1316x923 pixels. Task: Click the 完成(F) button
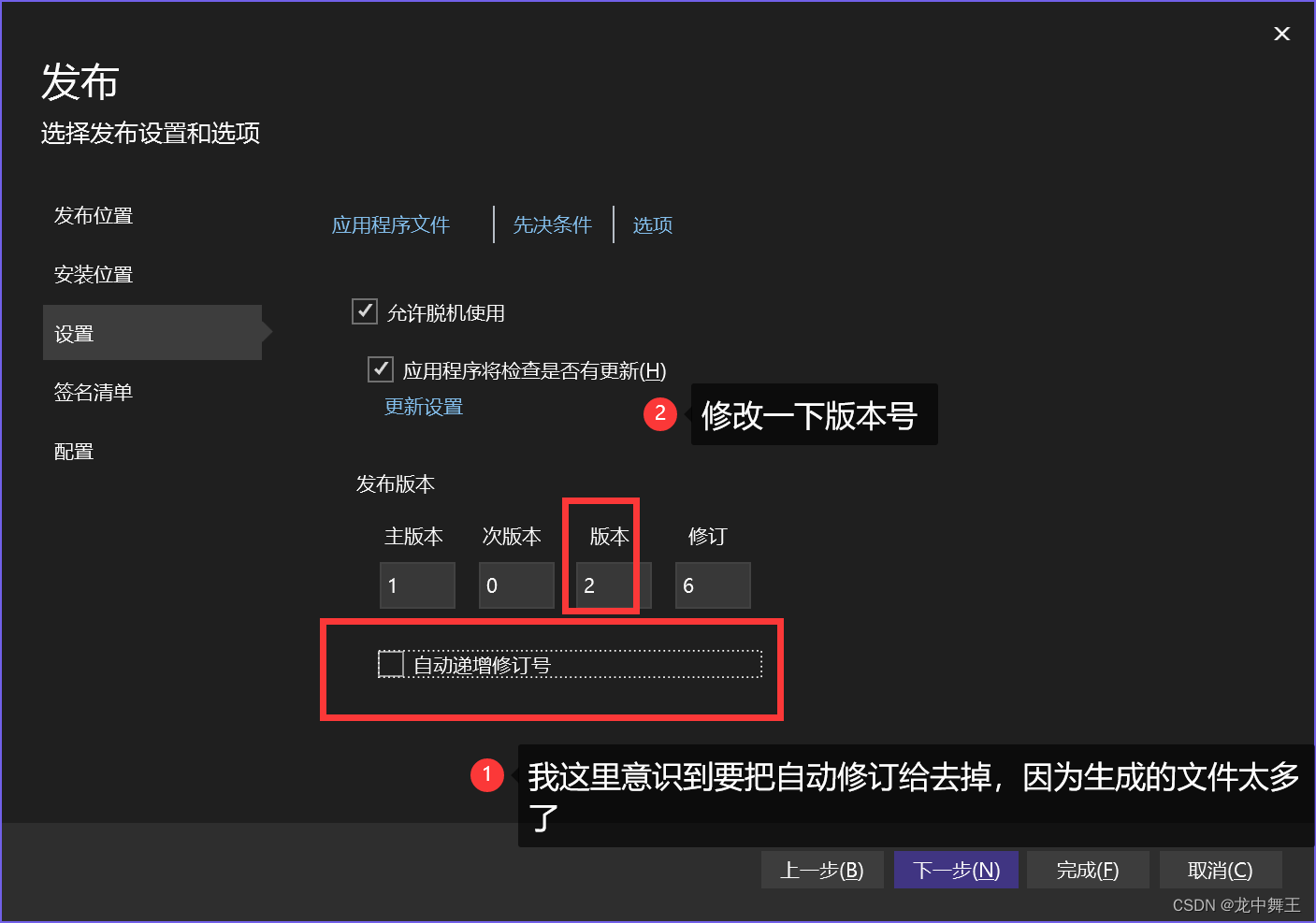[1088, 871]
